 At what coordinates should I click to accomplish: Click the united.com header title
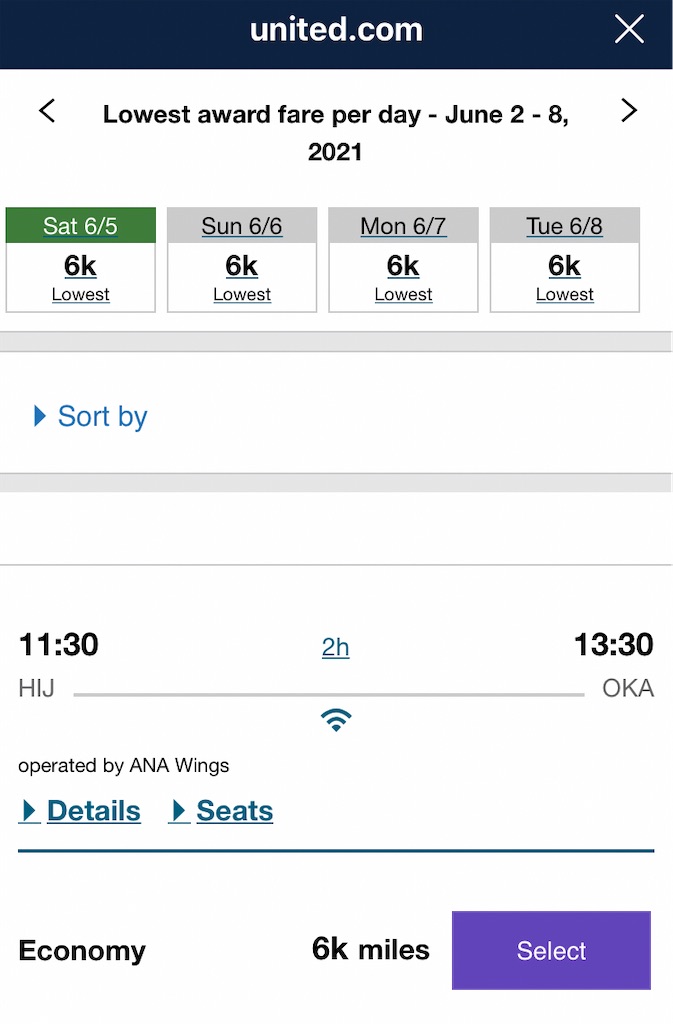[336, 30]
